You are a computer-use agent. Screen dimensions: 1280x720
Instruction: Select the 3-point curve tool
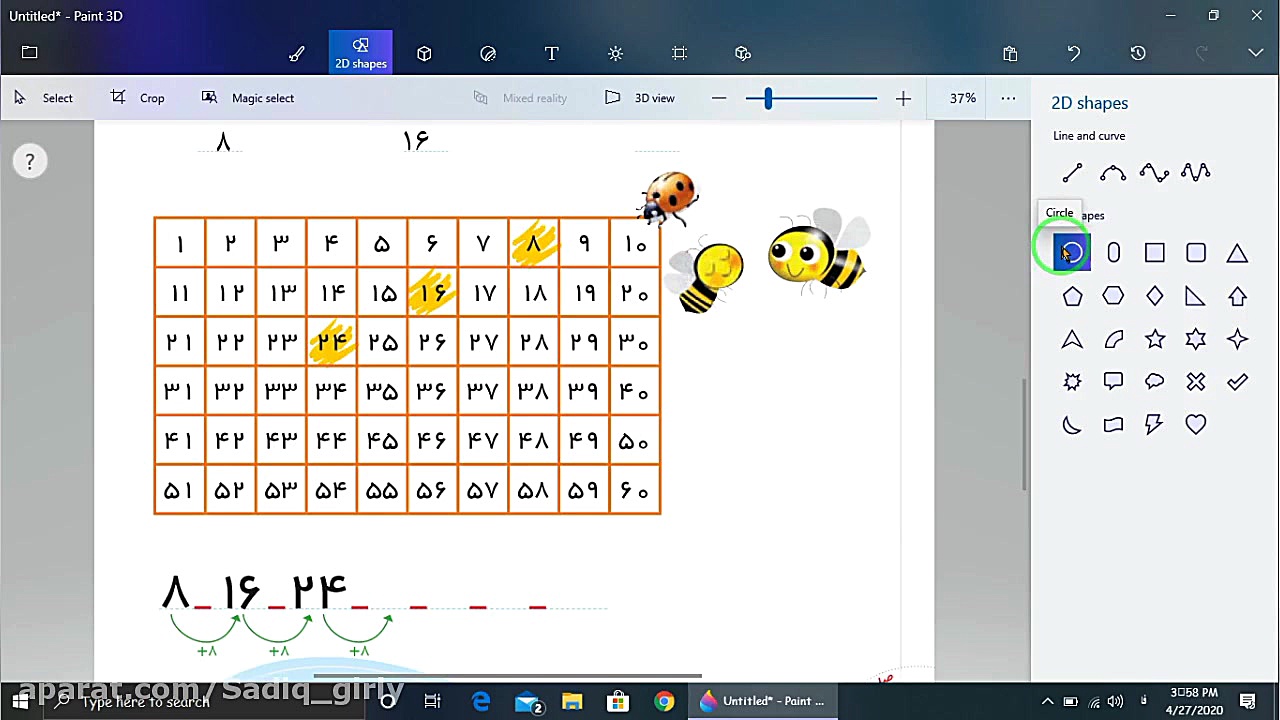click(1113, 173)
